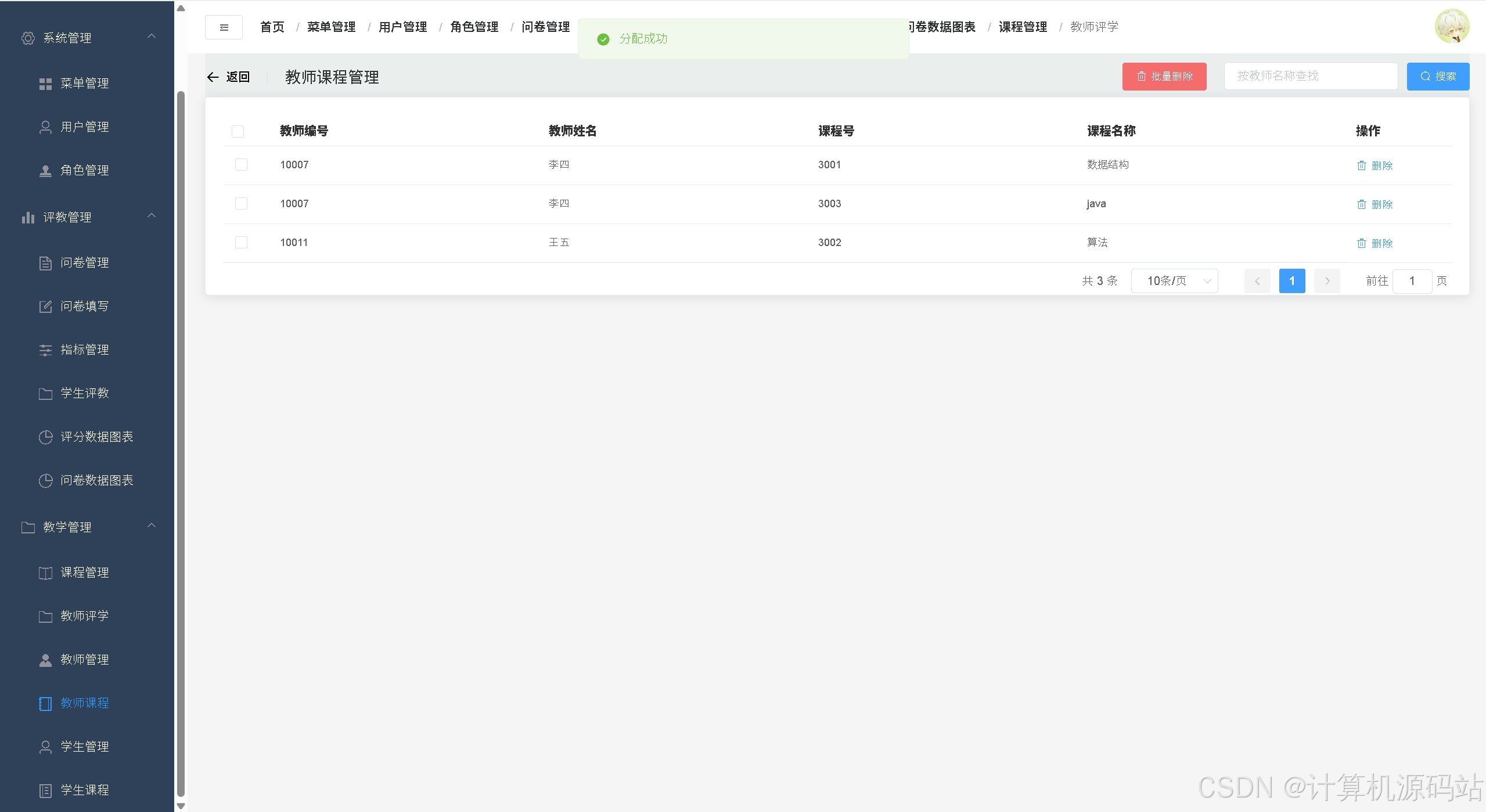Open 课程管理 breadcrumb tab

pos(1023,27)
